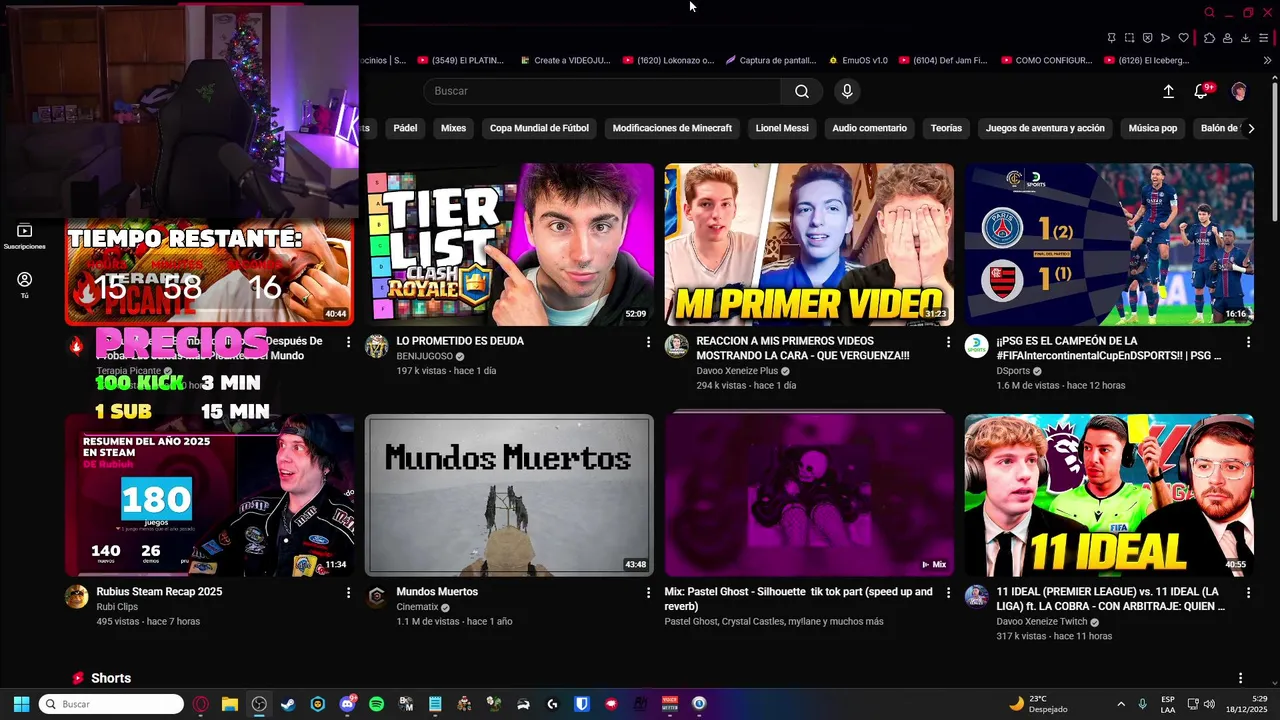1280x720 pixels.
Task: Open Davoo Xeneize Twitch channel avatar
Action: click(x=976, y=597)
